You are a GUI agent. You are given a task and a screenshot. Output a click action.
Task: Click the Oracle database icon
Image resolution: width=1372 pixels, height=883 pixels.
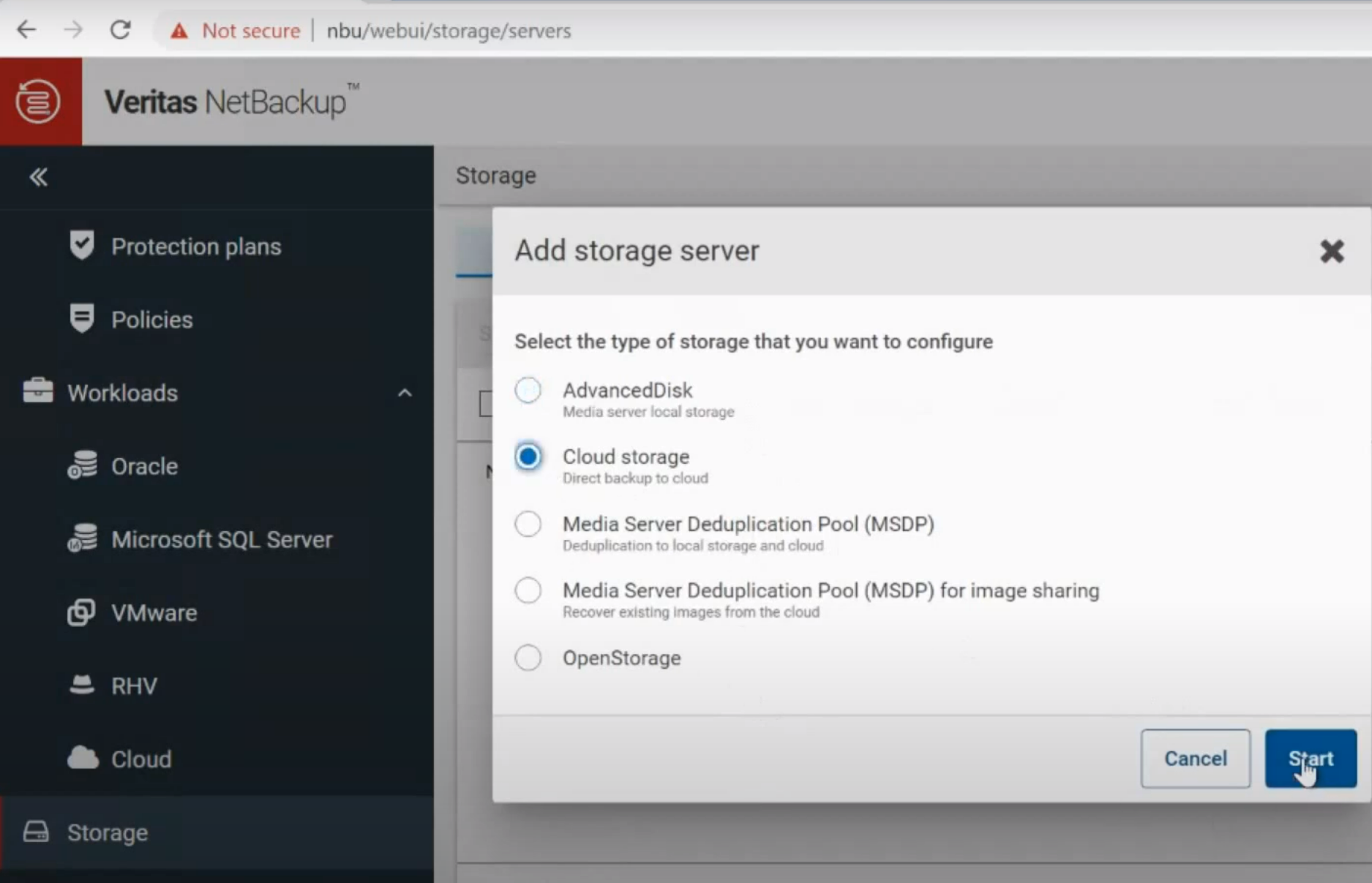pyautogui.click(x=82, y=465)
